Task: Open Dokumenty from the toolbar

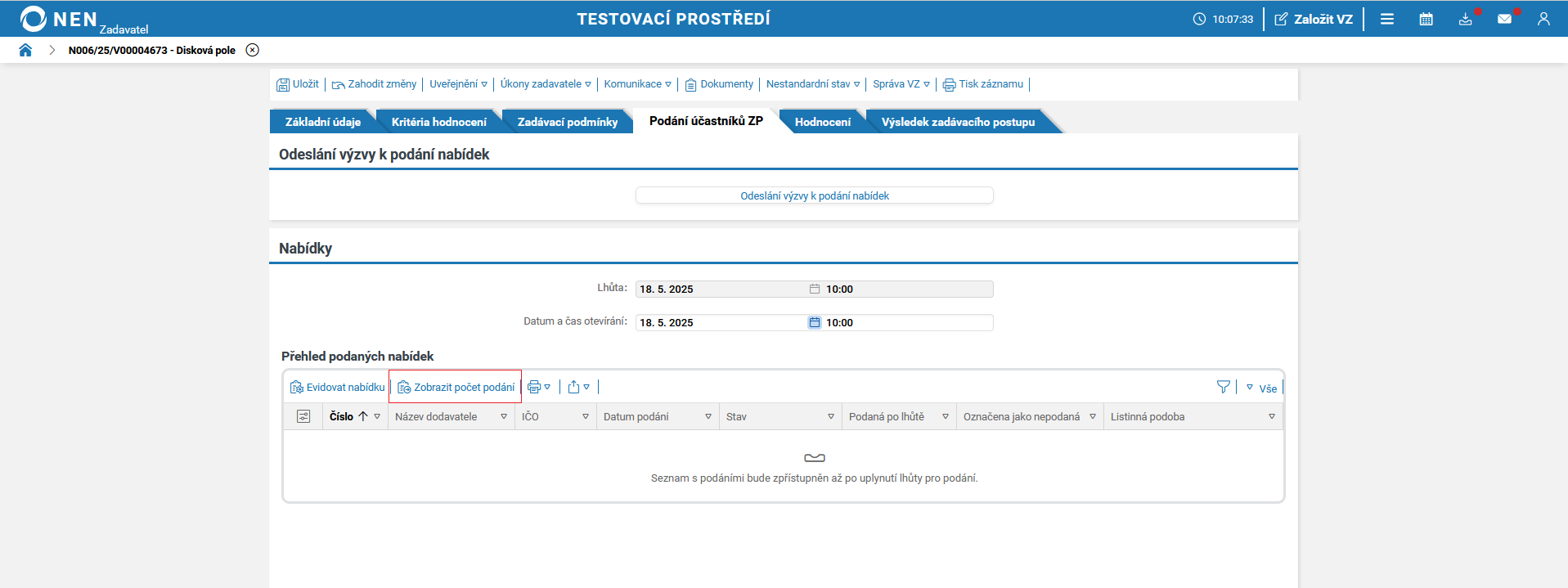Action: point(719,84)
